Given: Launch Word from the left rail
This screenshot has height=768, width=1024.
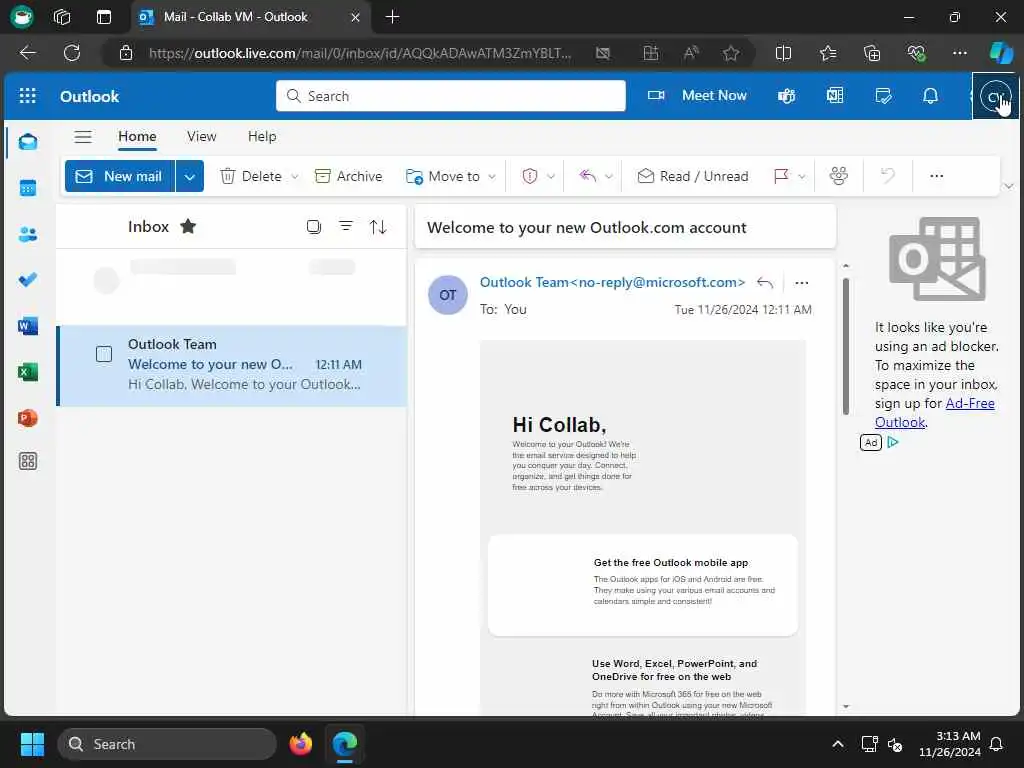Looking at the screenshot, I should (28, 325).
